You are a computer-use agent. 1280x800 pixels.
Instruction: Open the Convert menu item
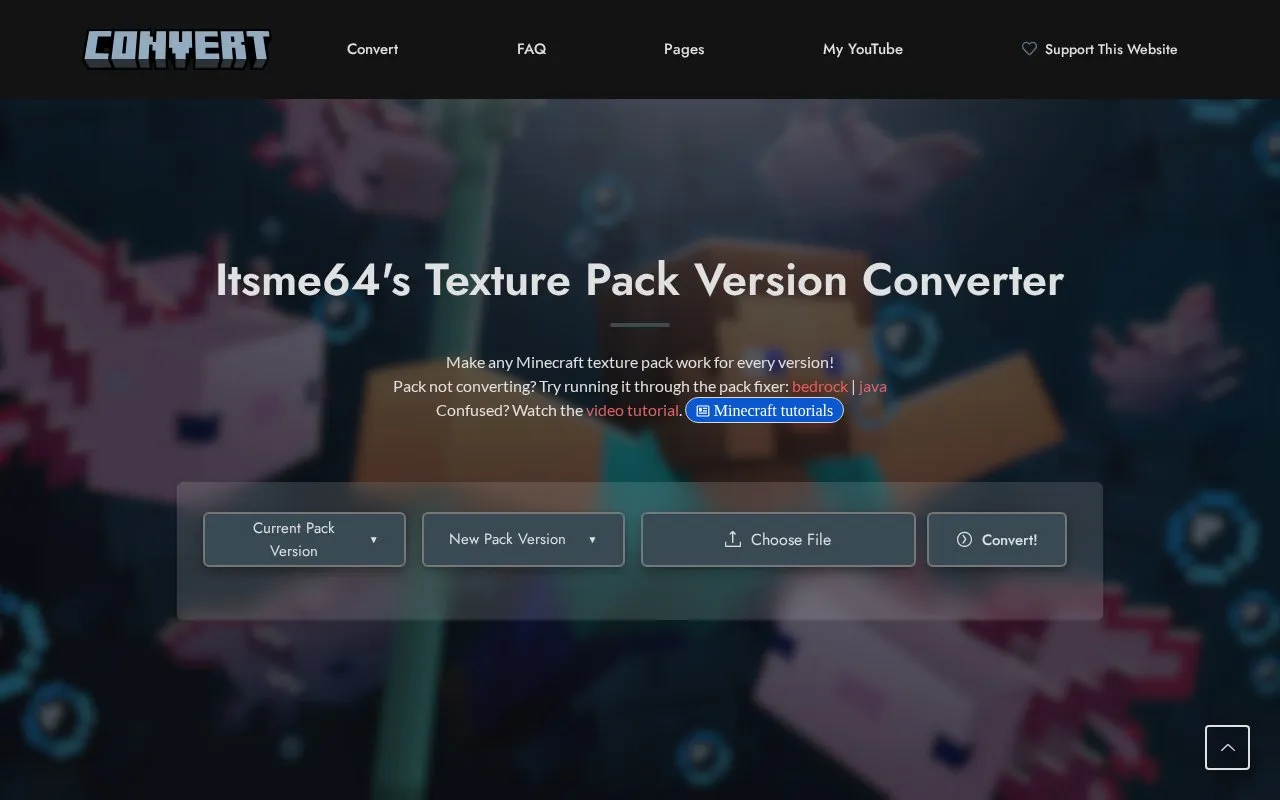(372, 49)
